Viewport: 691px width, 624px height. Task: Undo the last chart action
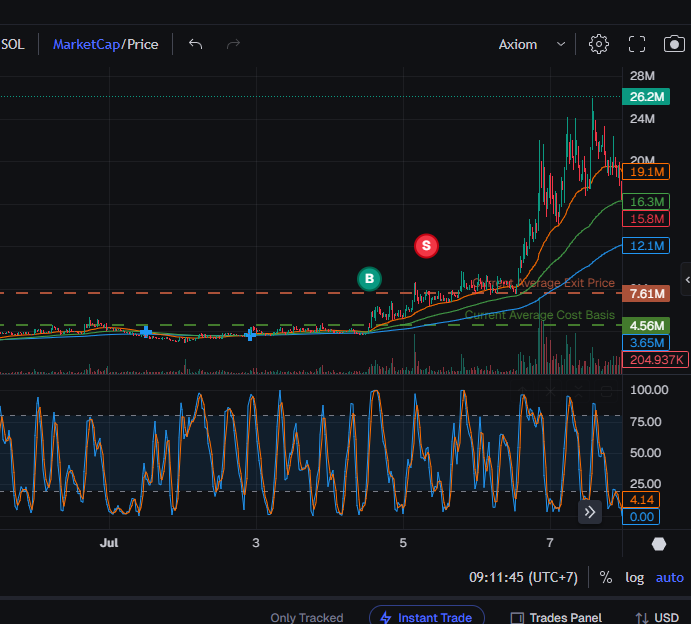click(195, 44)
